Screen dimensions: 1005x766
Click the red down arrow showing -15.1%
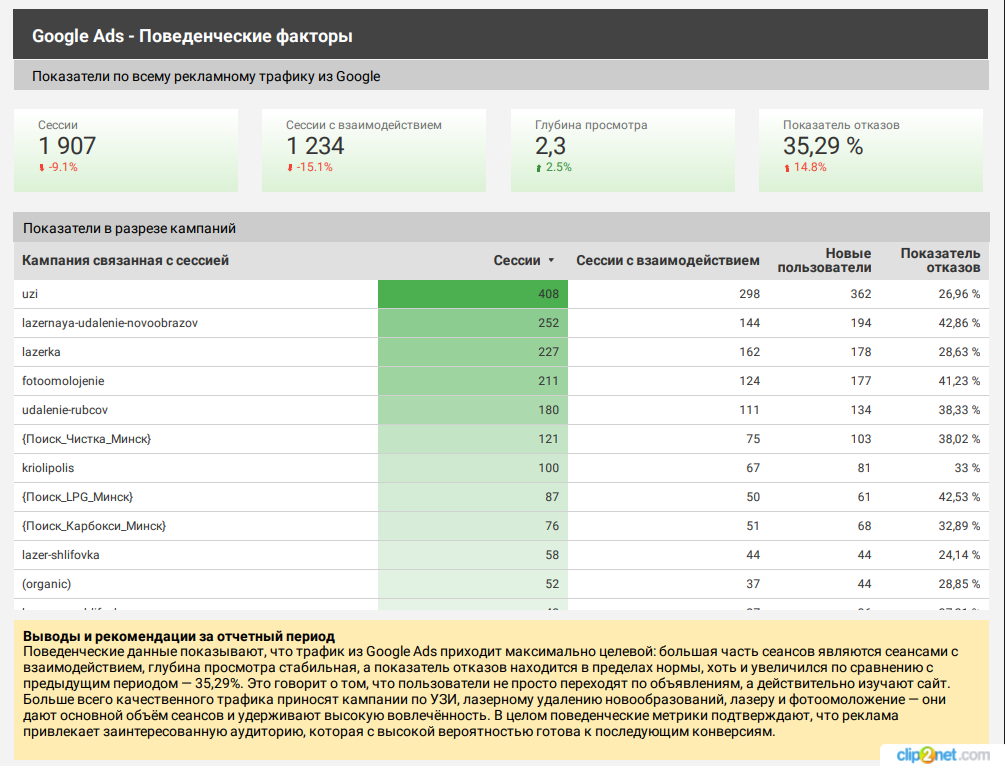click(x=290, y=168)
